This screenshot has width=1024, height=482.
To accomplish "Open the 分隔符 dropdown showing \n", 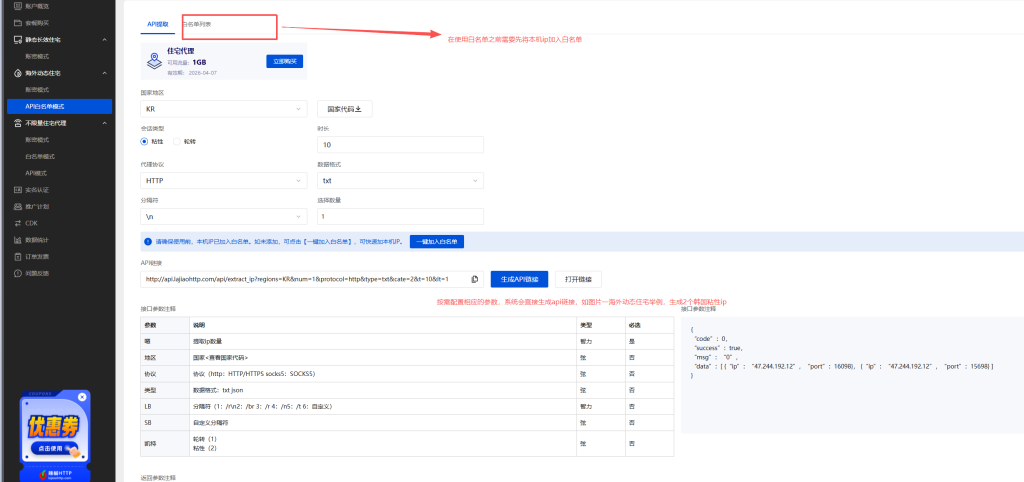I will click(223, 216).
